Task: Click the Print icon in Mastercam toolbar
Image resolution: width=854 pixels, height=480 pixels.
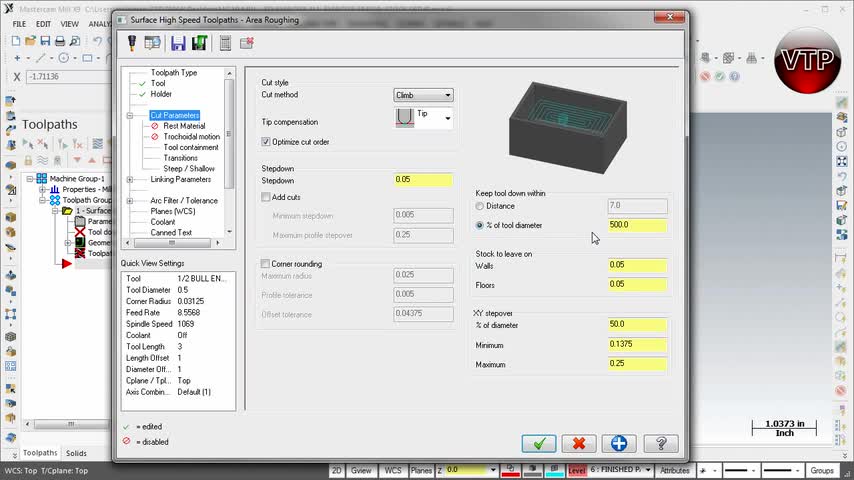Action: point(60,41)
